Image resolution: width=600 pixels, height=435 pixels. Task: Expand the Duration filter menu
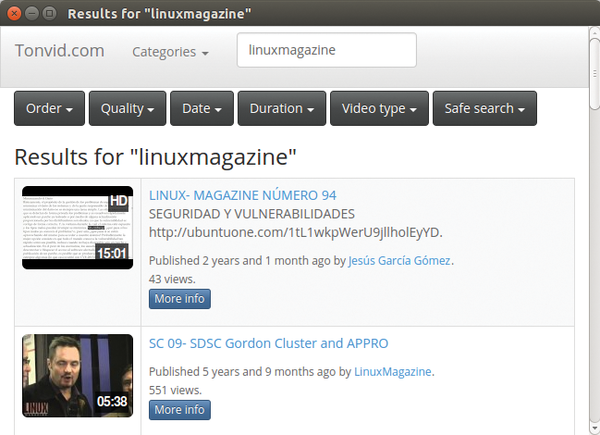point(282,108)
